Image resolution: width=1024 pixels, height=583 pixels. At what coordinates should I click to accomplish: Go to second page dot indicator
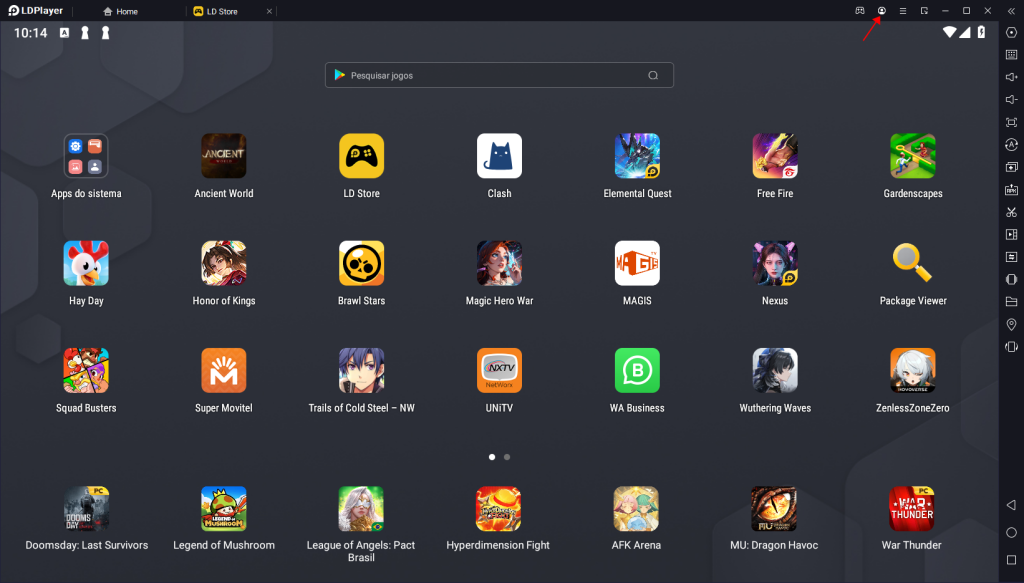(x=507, y=457)
